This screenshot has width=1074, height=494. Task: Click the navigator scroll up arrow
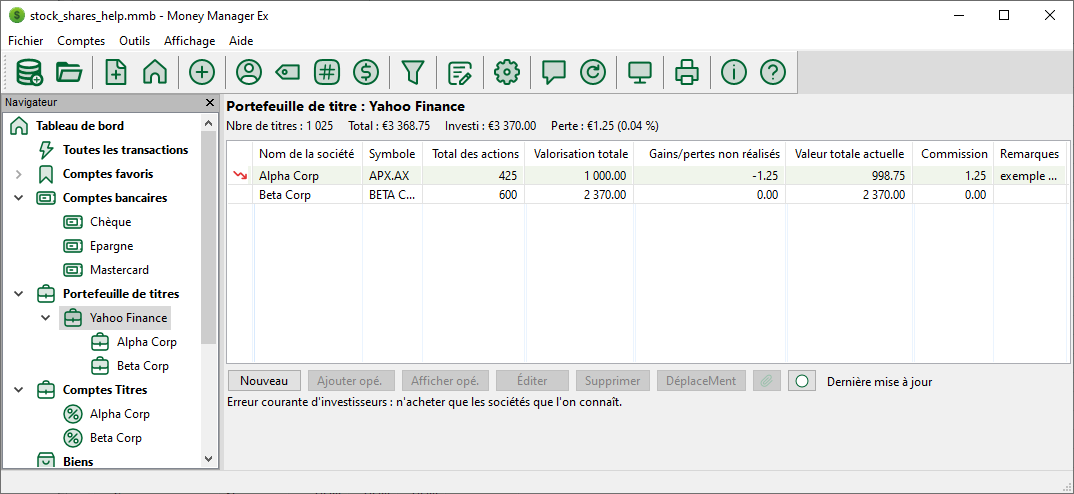coord(209,123)
